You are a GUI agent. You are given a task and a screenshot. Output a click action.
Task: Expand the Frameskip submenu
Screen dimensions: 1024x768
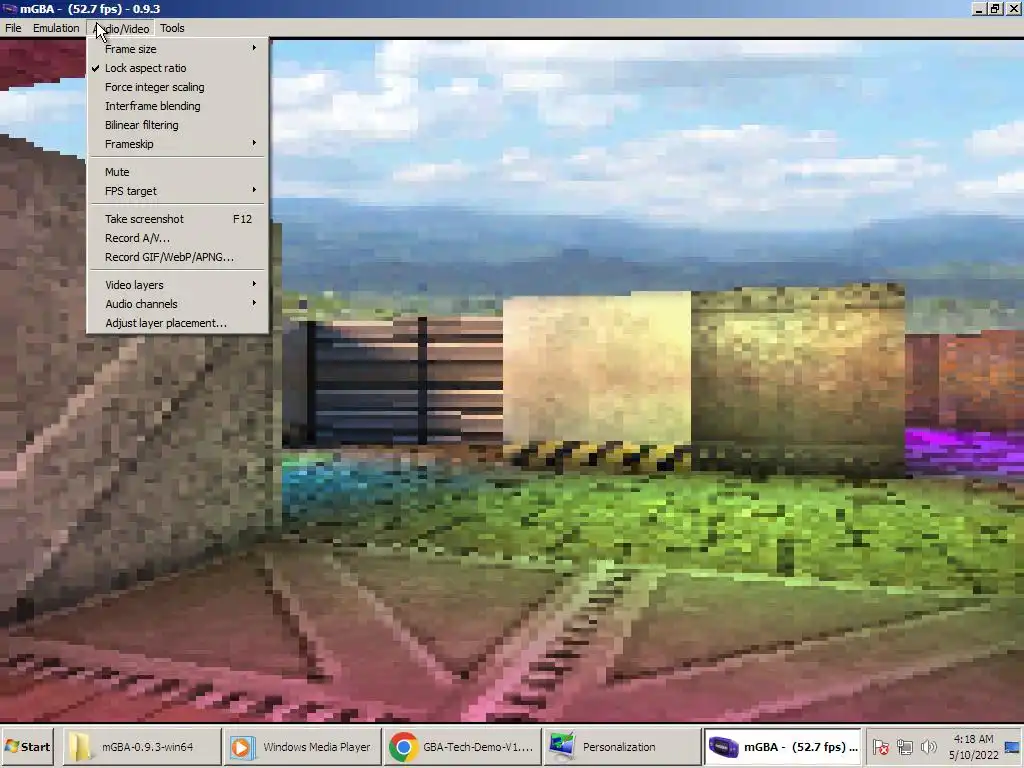[178, 144]
